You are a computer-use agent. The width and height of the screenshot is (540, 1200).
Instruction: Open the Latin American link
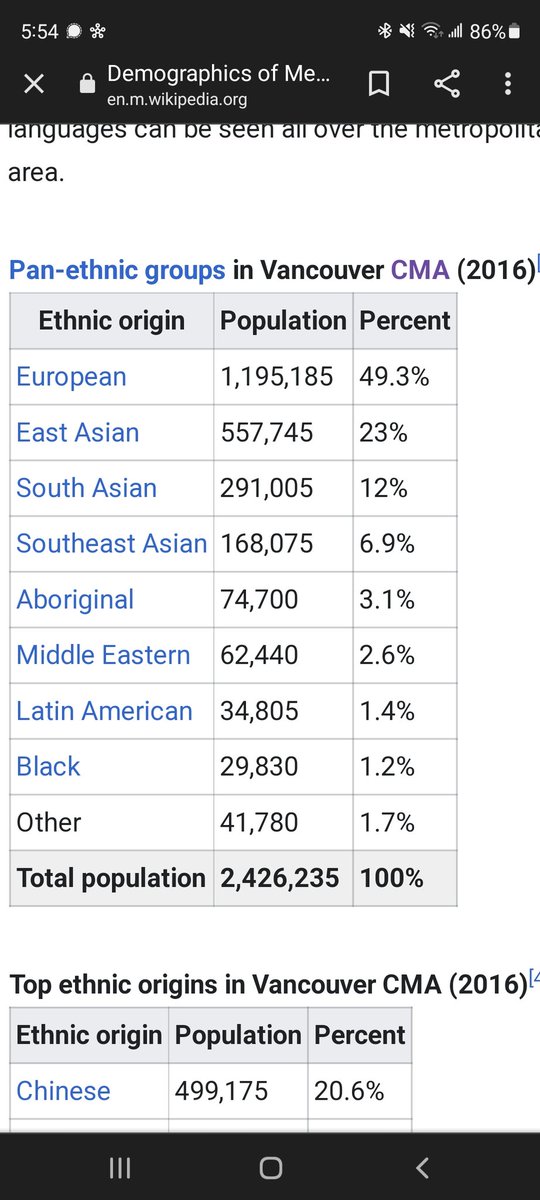104,711
